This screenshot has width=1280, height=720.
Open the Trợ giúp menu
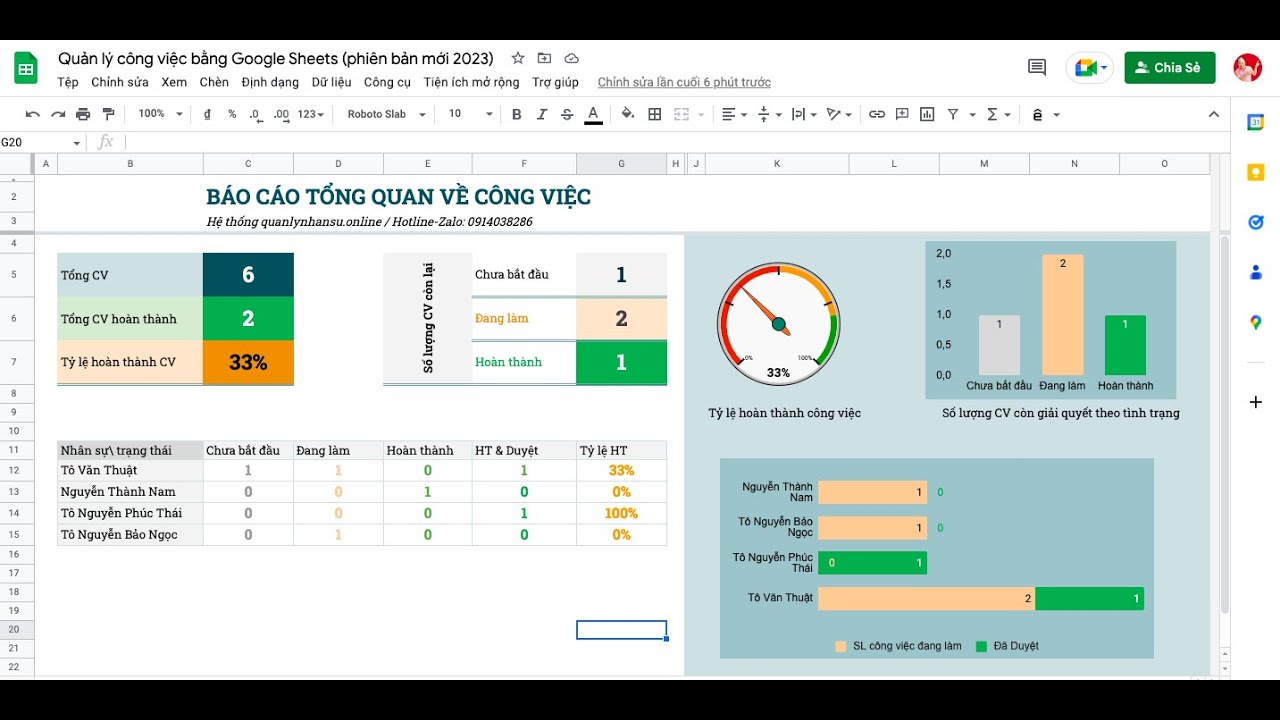(x=555, y=82)
